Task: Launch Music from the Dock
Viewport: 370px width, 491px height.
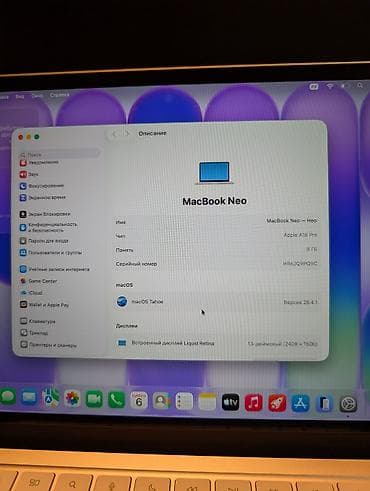Action: coord(254,403)
